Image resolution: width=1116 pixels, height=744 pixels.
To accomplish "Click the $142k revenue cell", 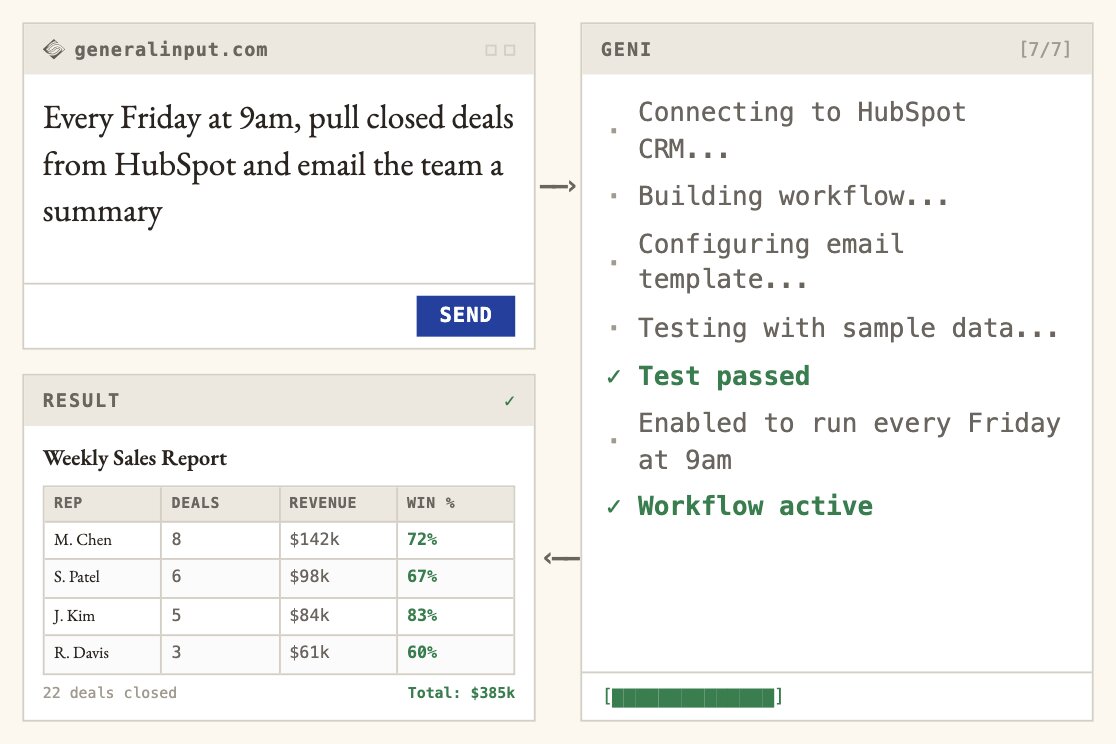I will coord(338,540).
